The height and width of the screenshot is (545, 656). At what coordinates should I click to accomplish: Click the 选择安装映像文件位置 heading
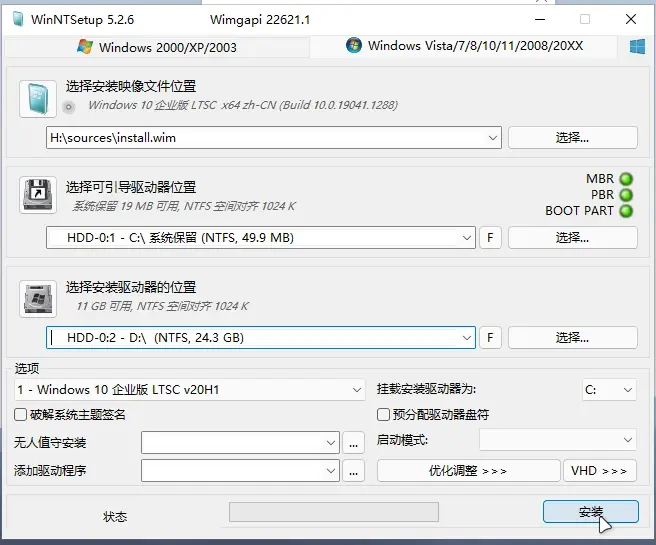[x=131, y=87]
